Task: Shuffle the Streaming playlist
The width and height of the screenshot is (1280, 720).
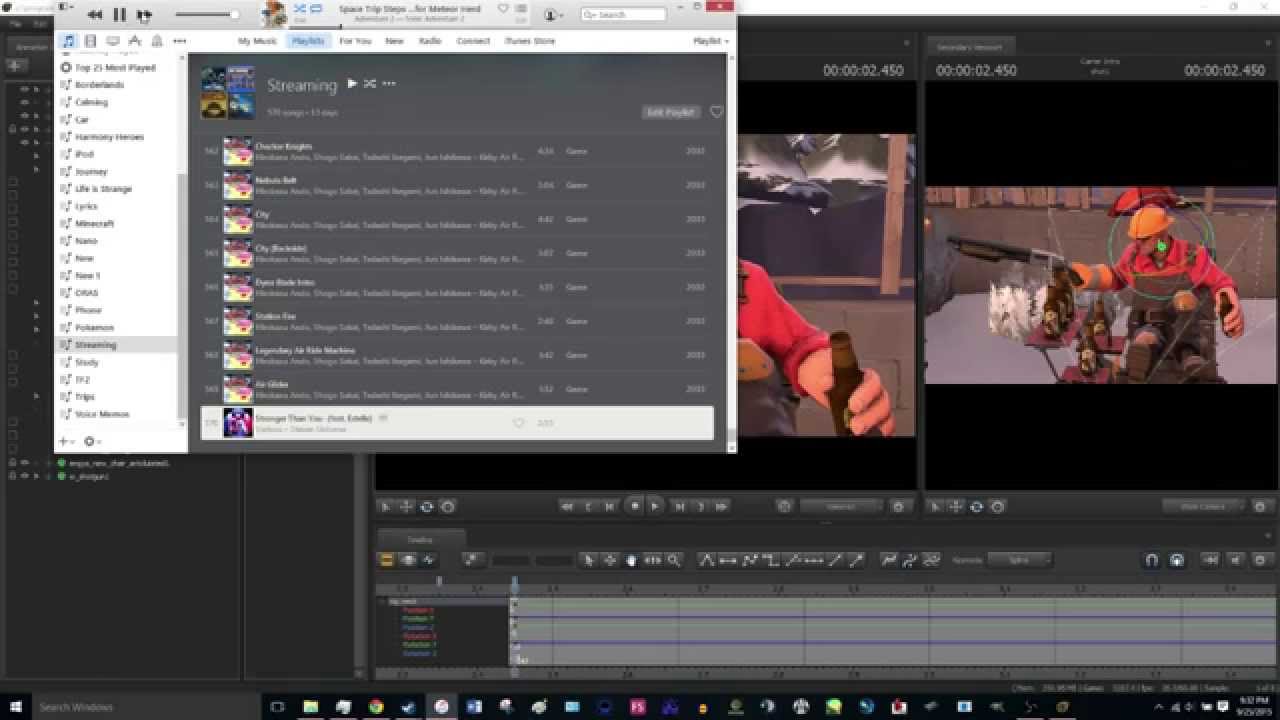Action: click(370, 83)
